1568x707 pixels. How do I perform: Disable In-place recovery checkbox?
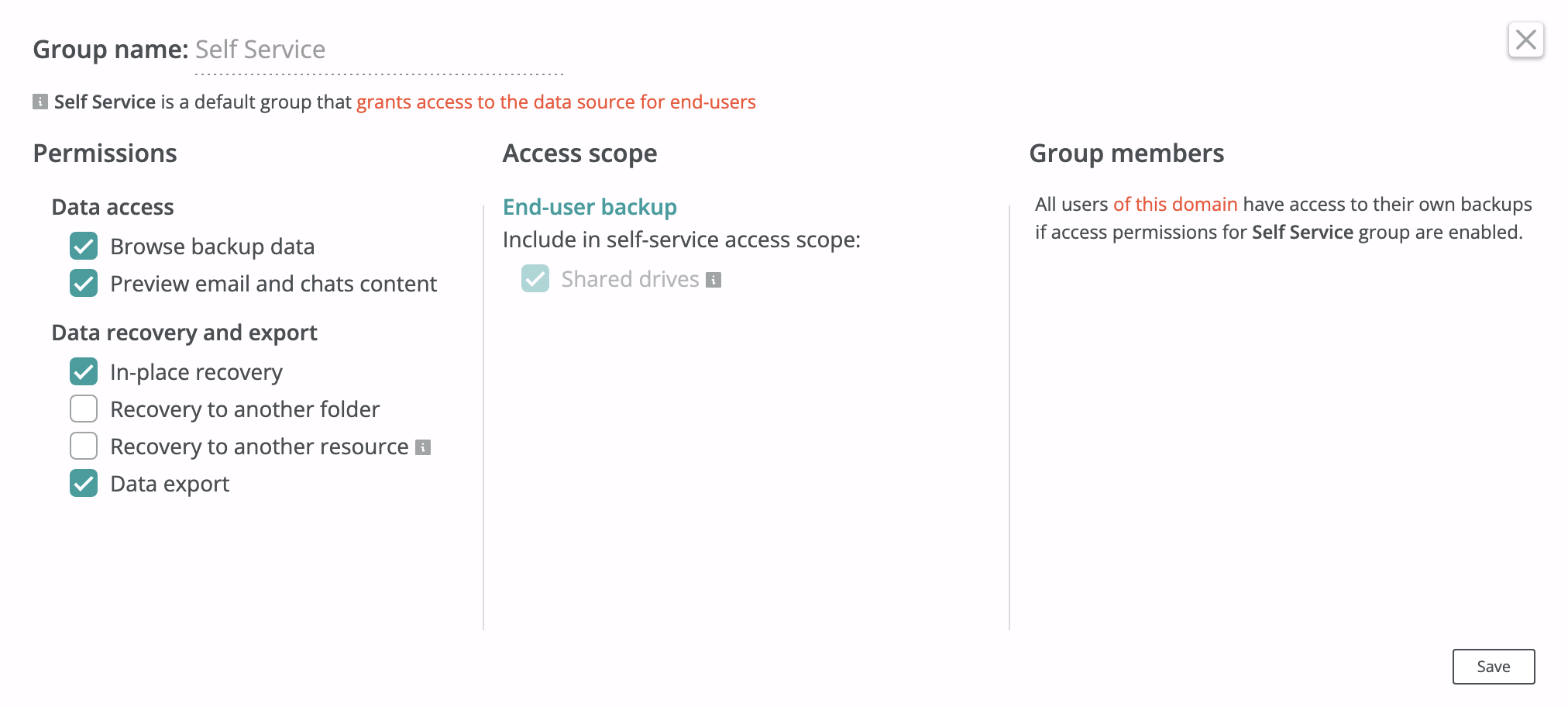[84, 372]
